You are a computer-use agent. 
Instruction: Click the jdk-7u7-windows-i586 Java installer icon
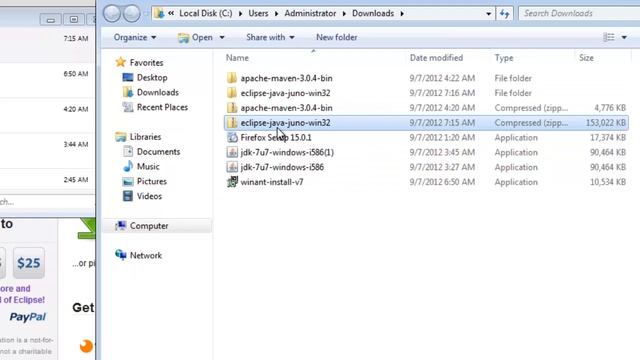[x=232, y=167]
